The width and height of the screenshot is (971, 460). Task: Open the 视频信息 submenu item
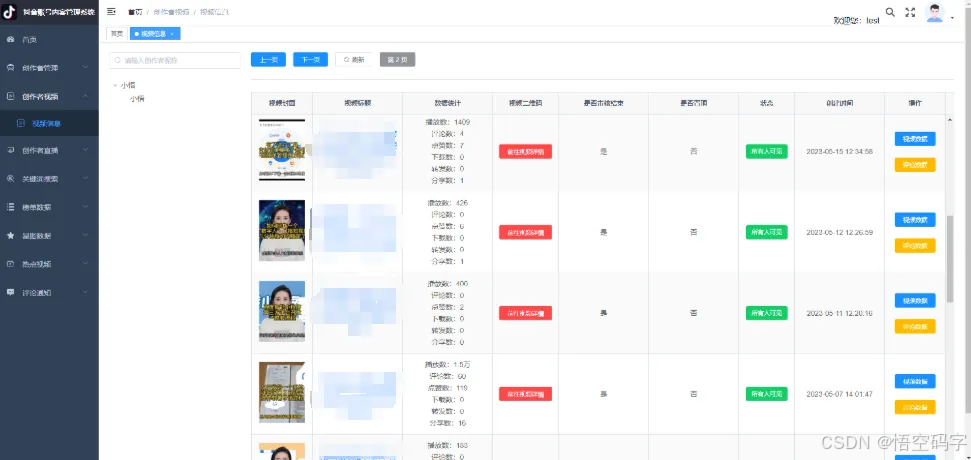click(x=49, y=123)
